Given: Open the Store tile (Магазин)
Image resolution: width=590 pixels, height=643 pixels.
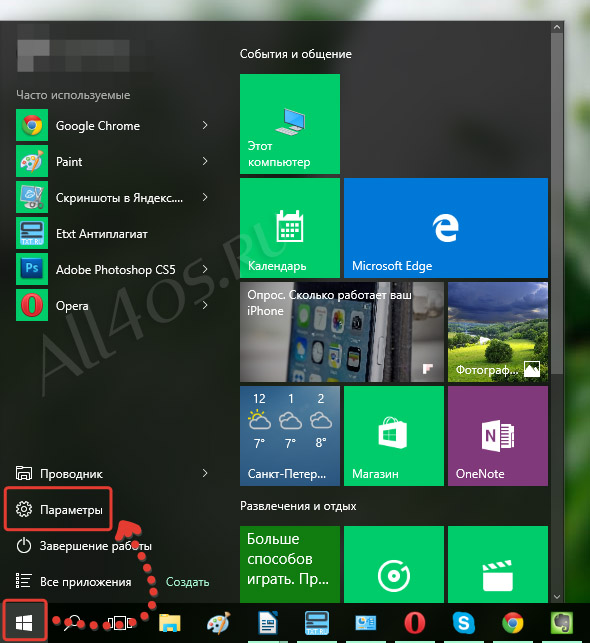Looking at the screenshot, I should coord(394,436).
